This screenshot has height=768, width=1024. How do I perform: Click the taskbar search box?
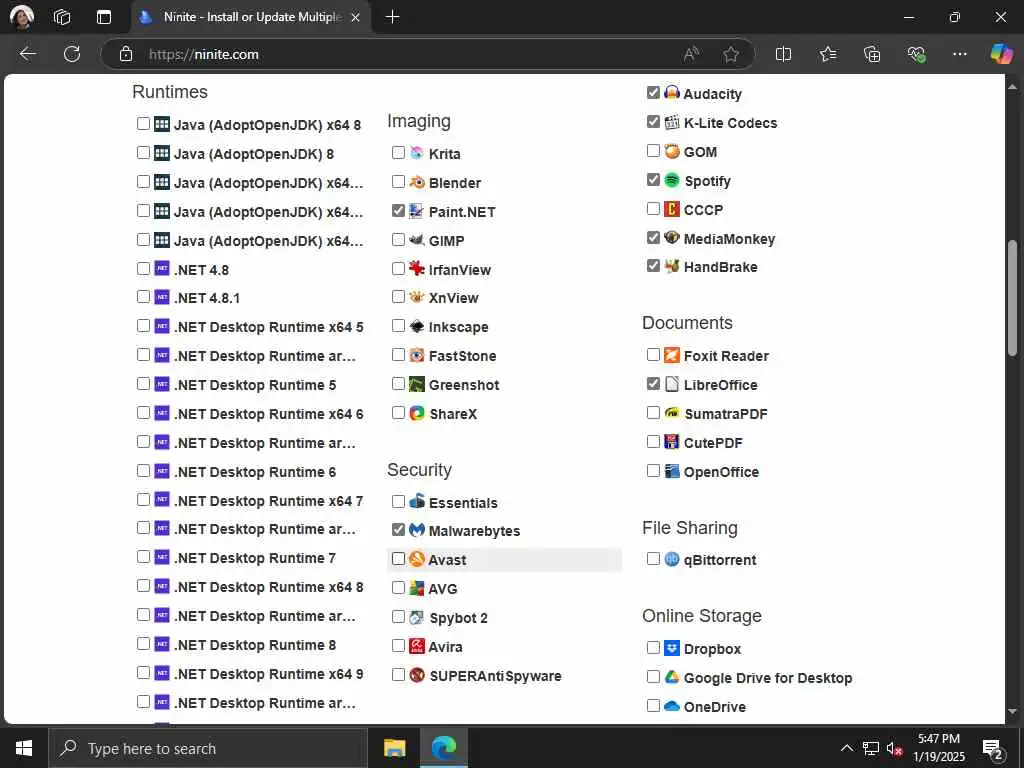(208, 748)
